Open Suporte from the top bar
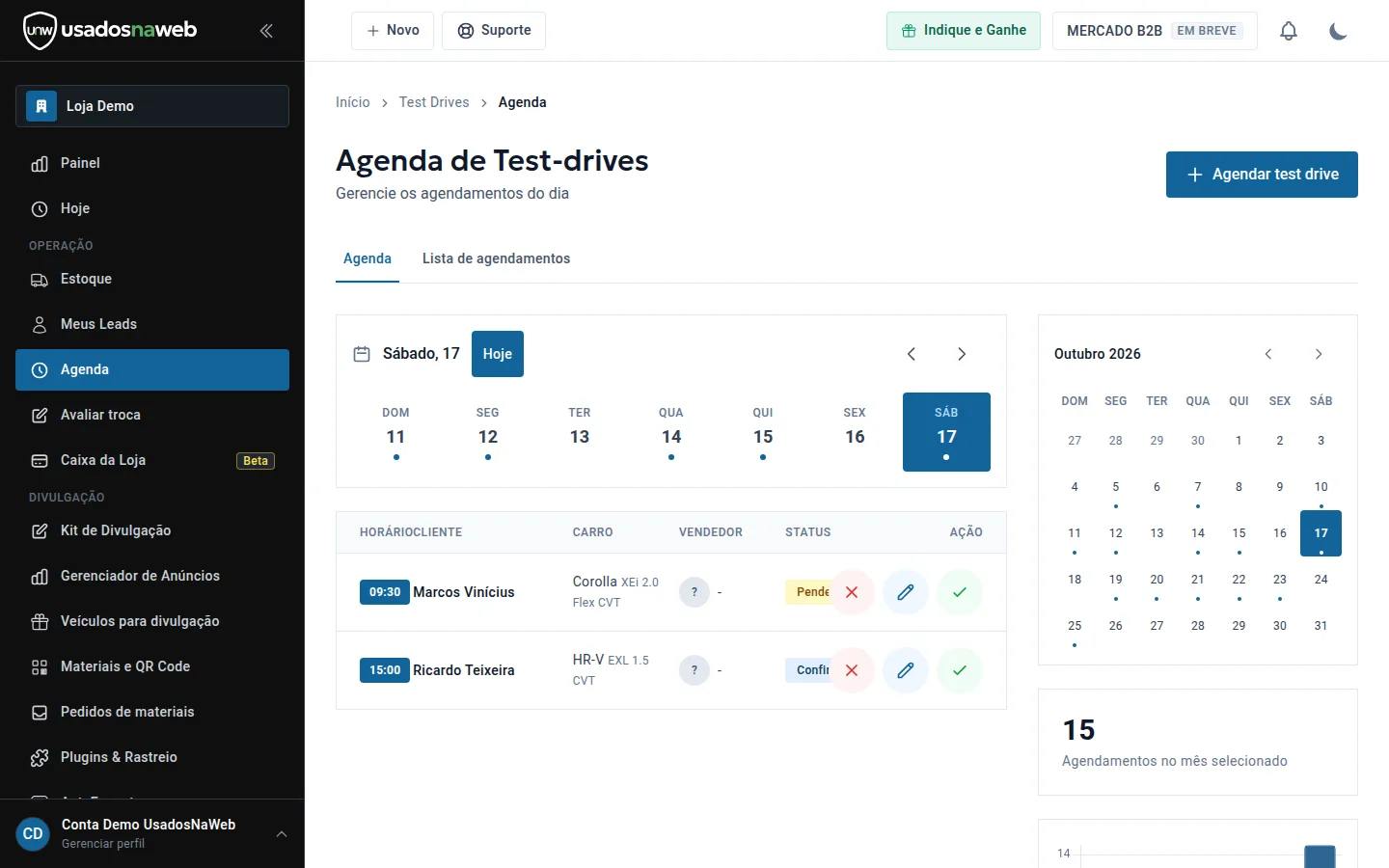Screen dimensions: 1389x868 click(x=494, y=31)
